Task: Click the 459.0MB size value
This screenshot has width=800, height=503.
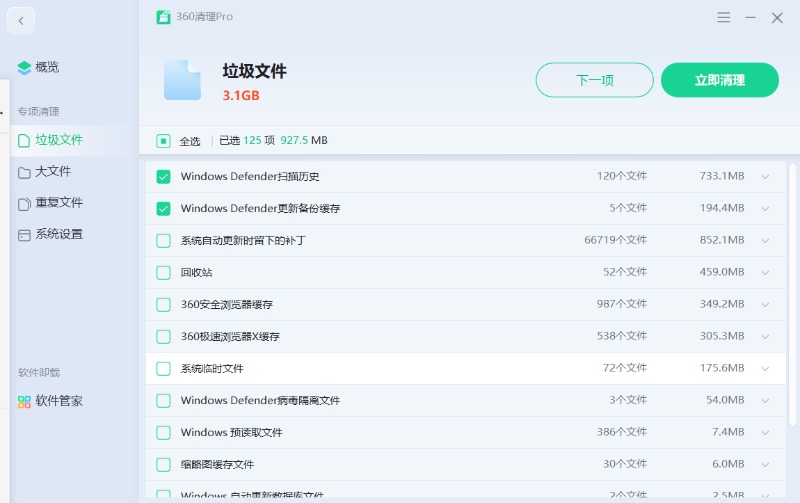Action: point(722,272)
